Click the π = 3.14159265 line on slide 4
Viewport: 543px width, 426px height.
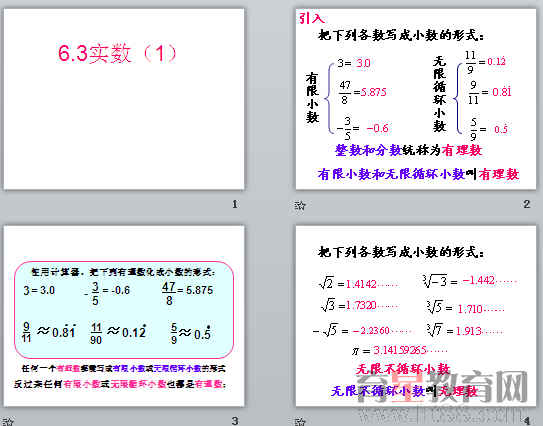pos(399,350)
